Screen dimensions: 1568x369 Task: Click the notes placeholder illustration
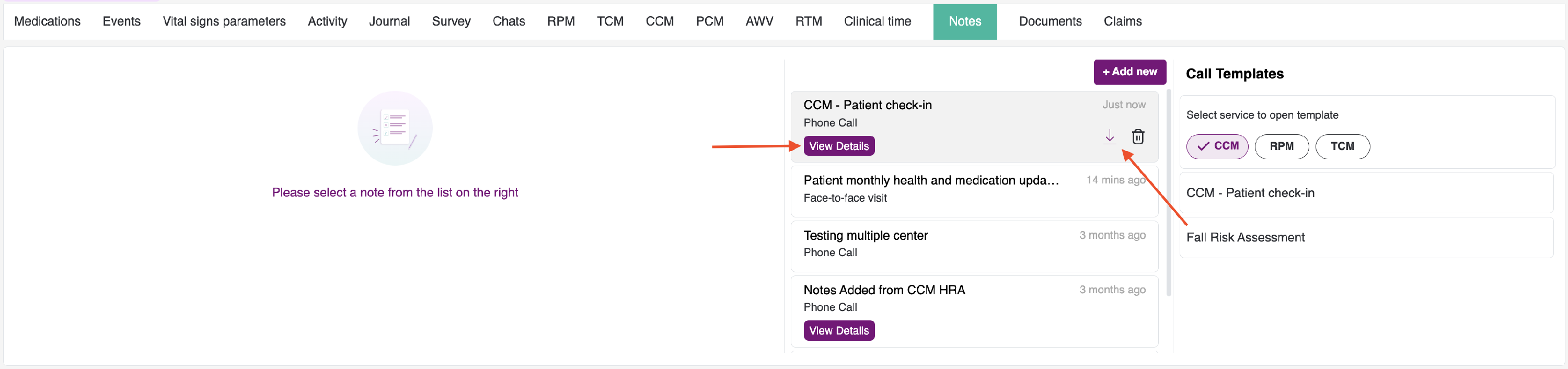[395, 129]
